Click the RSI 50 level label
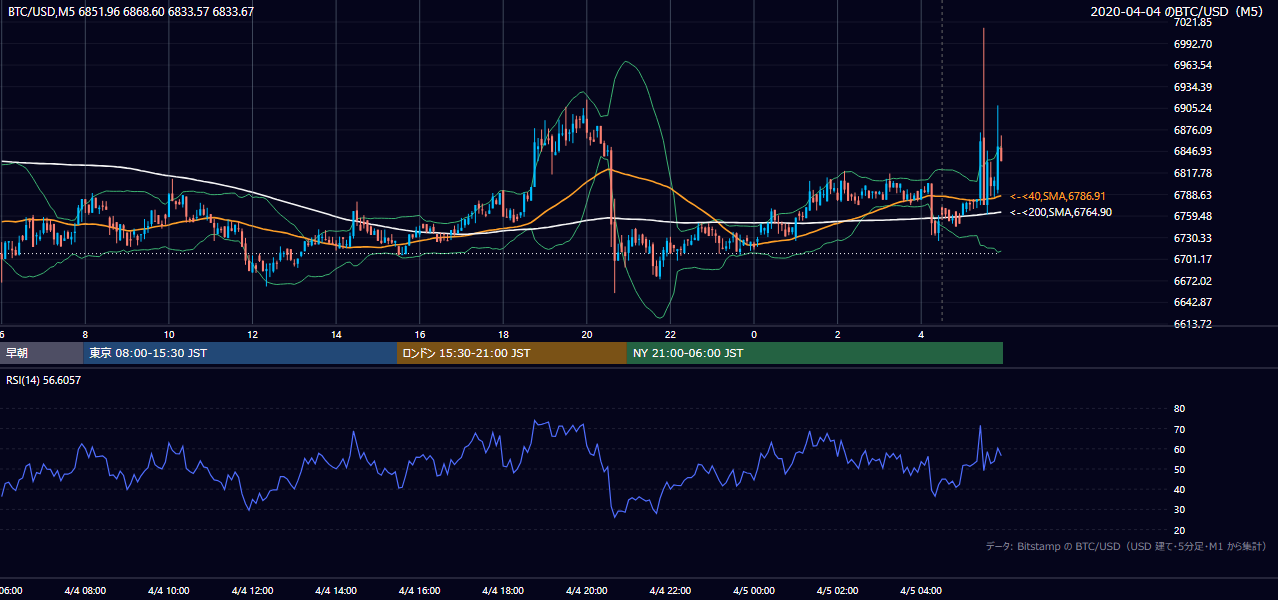The image size is (1278, 600). [x=1179, y=469]
